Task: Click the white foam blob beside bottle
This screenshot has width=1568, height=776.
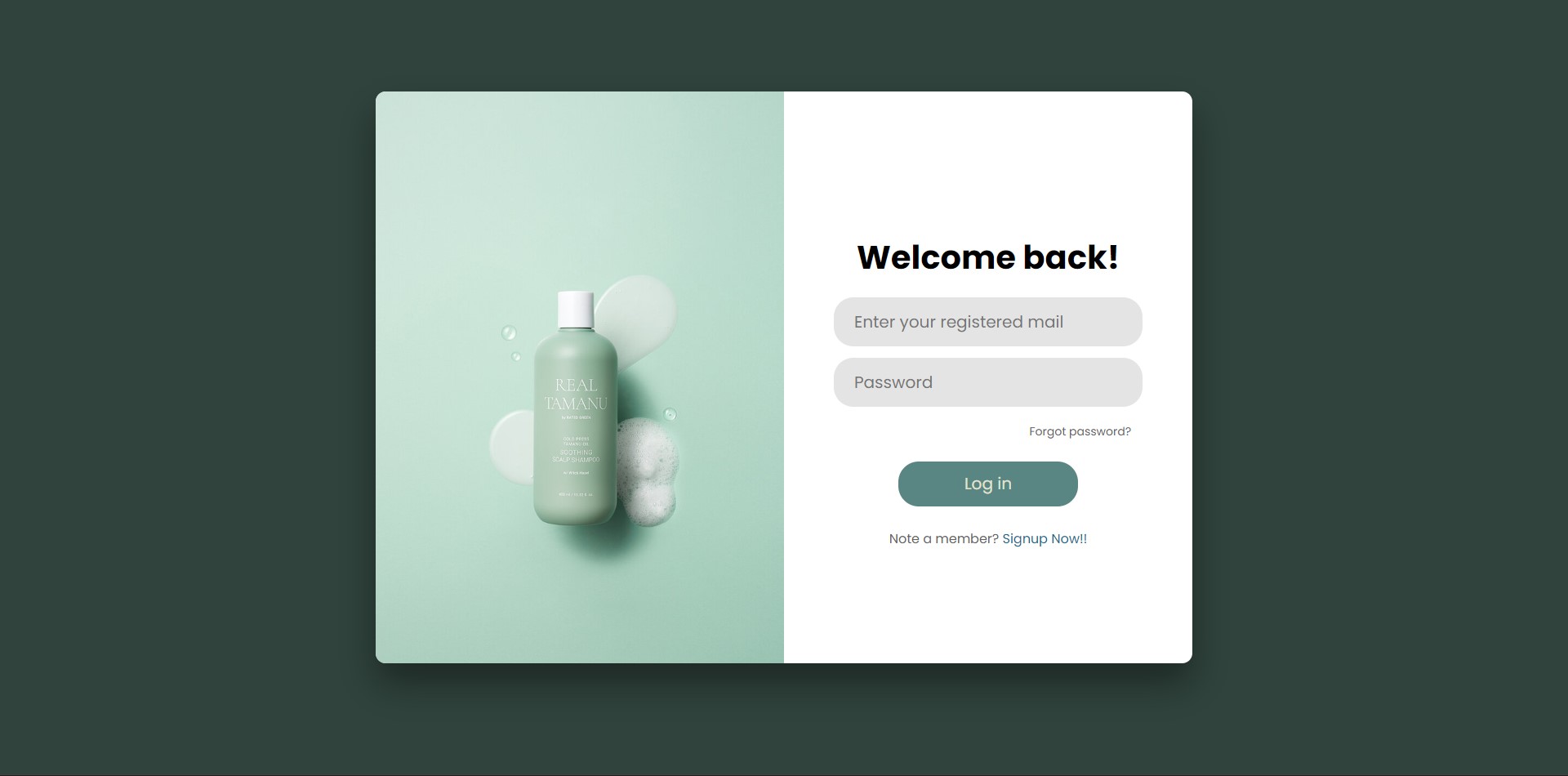Action: (647, 471)
